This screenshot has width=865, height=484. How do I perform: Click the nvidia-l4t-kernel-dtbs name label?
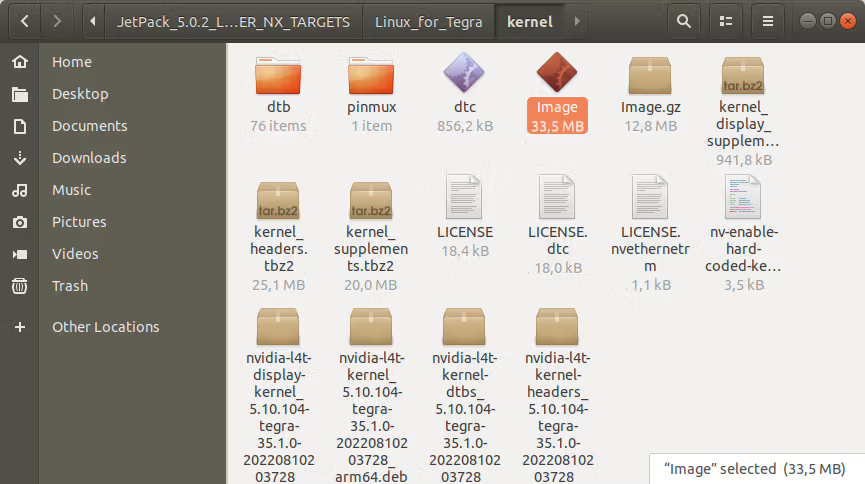pyautogui.click(x=464, y=417)
